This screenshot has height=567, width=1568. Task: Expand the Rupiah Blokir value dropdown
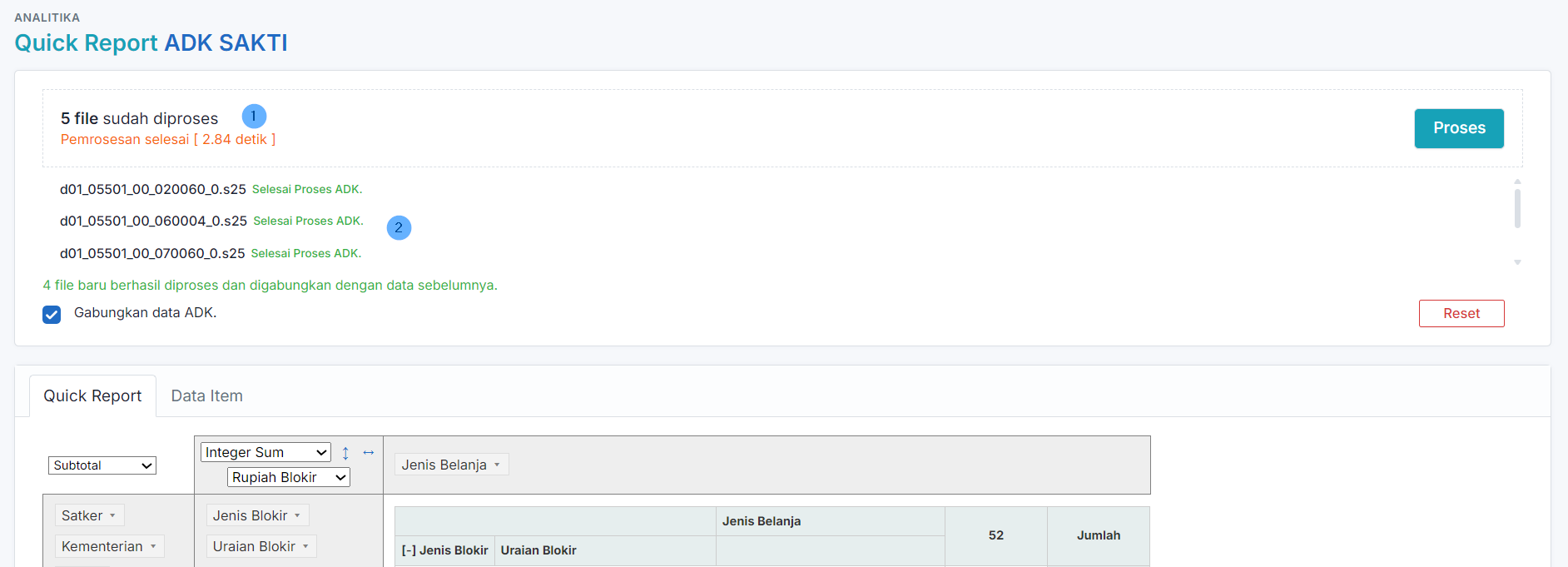288,477
